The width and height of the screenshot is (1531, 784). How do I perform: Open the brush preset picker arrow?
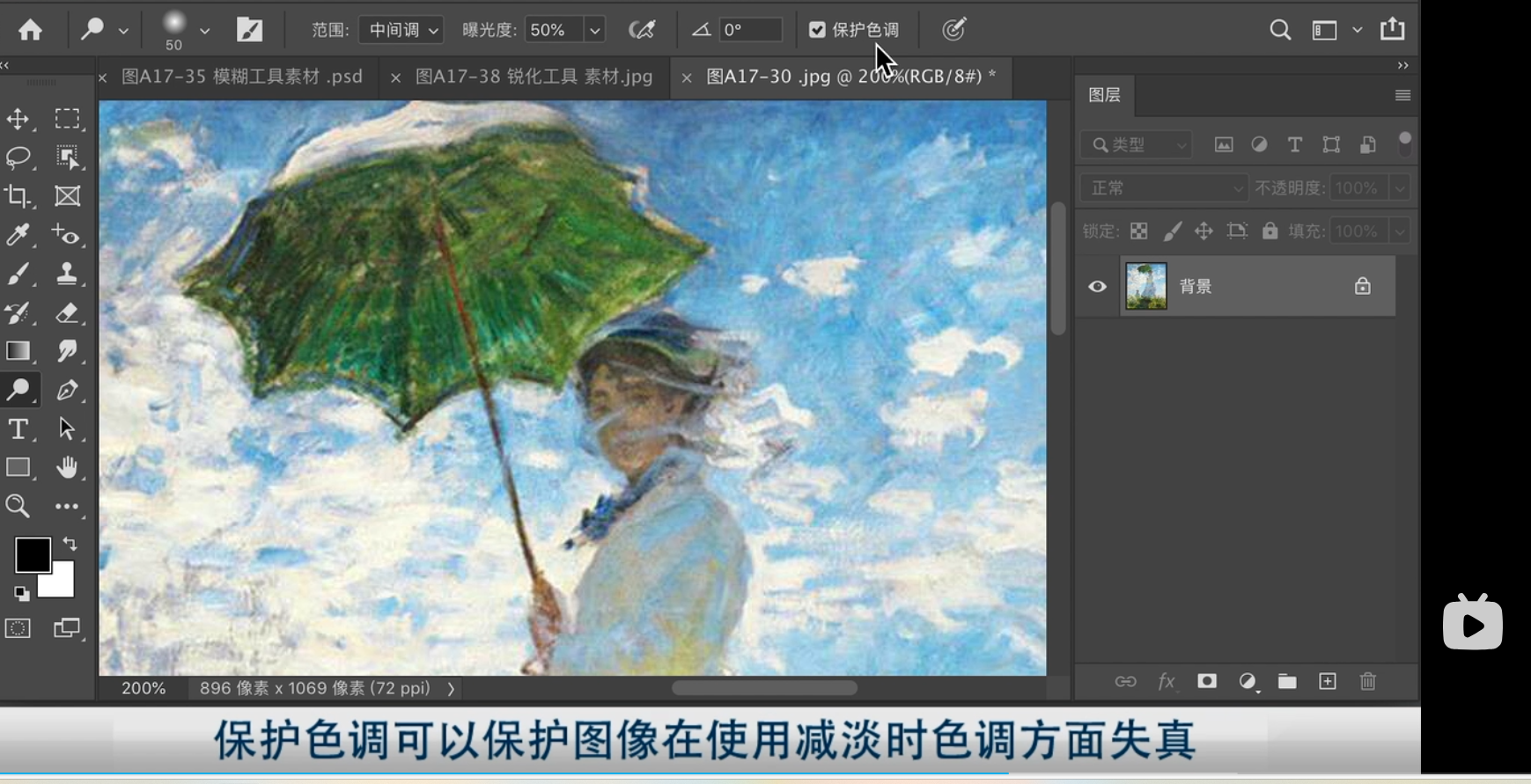(x=204, y=31)
